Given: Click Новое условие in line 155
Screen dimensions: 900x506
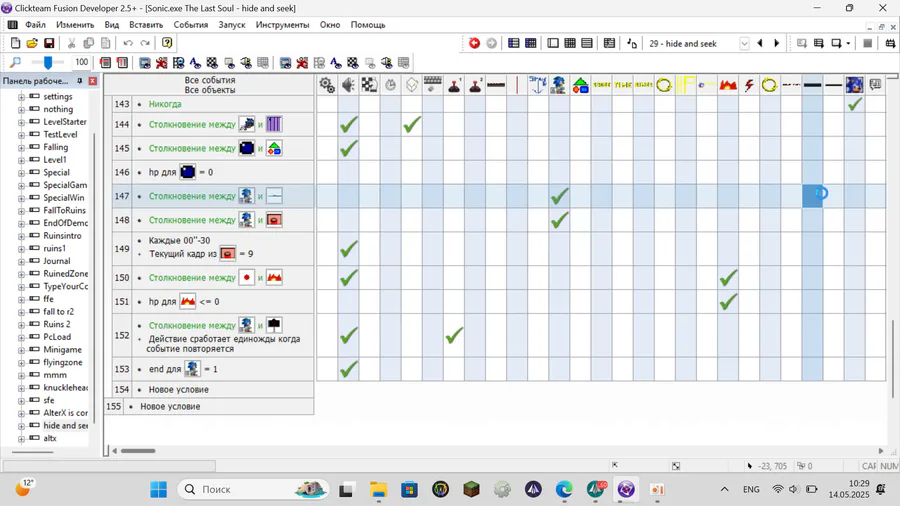Looking at the screenshot, I should click(170, 406).
